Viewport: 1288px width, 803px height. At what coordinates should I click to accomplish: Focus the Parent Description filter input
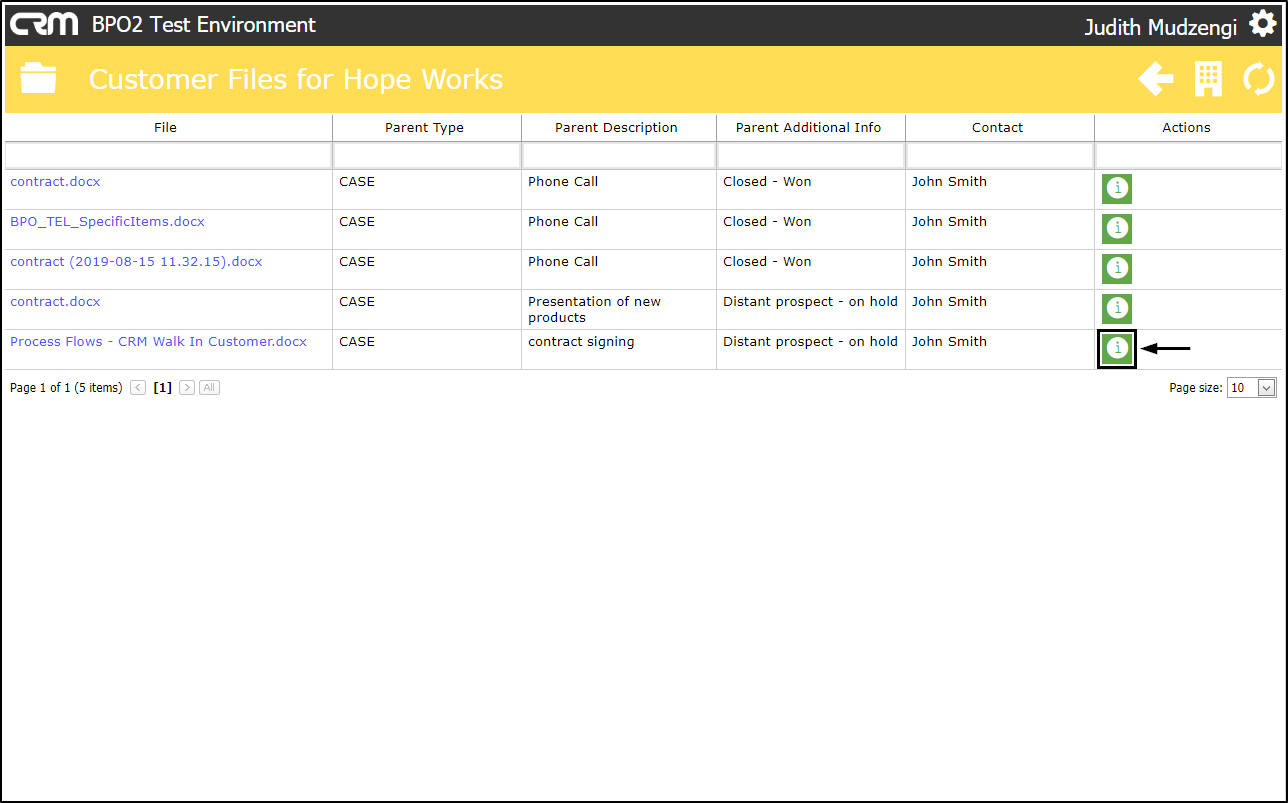coord(619,155)
